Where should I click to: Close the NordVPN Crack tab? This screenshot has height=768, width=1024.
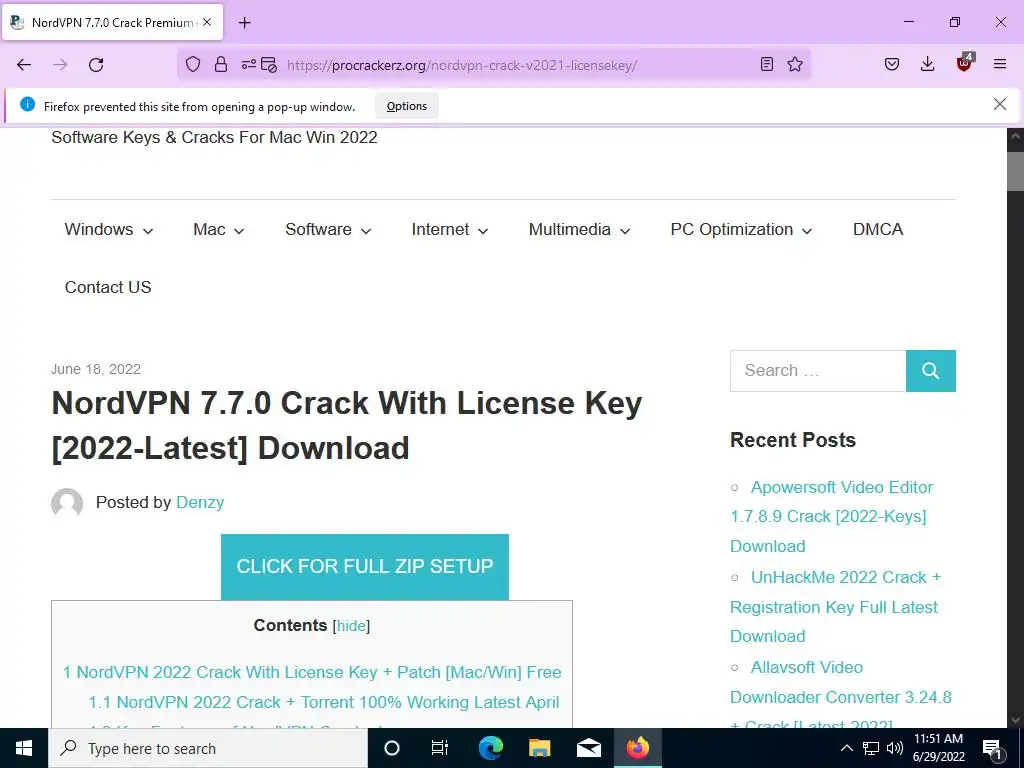(207, 22)
